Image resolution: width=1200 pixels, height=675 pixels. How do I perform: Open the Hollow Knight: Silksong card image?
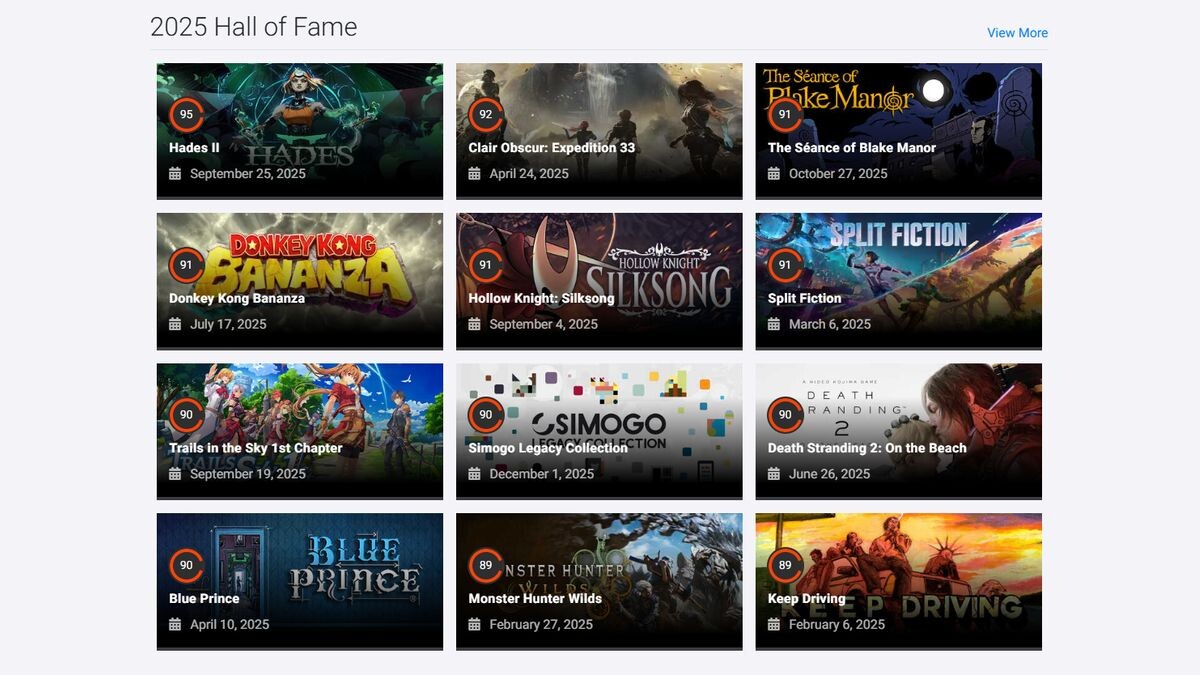click(599, 281)
